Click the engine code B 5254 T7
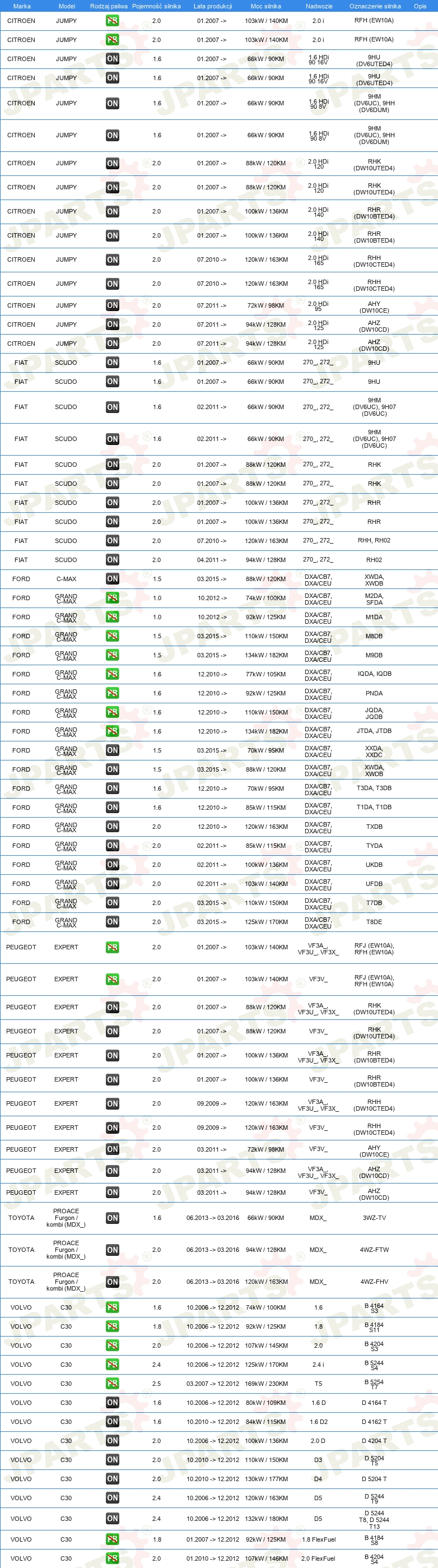The image size is (438, 1568). point(374,1385)
